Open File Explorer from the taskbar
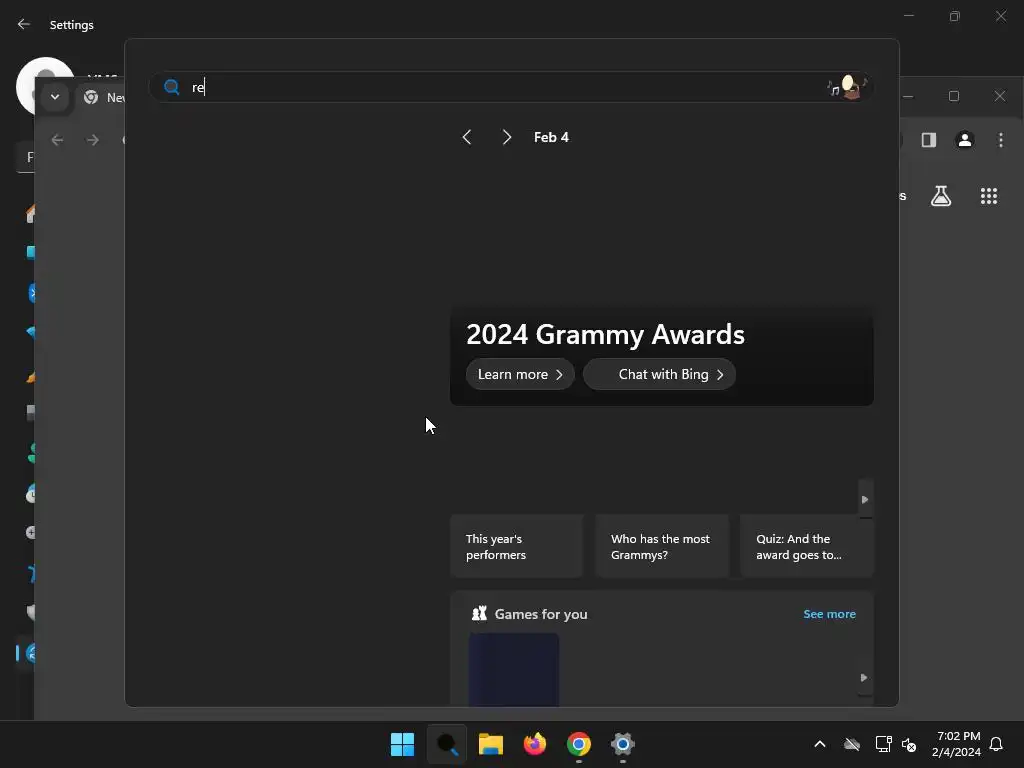 pos(490,744)
